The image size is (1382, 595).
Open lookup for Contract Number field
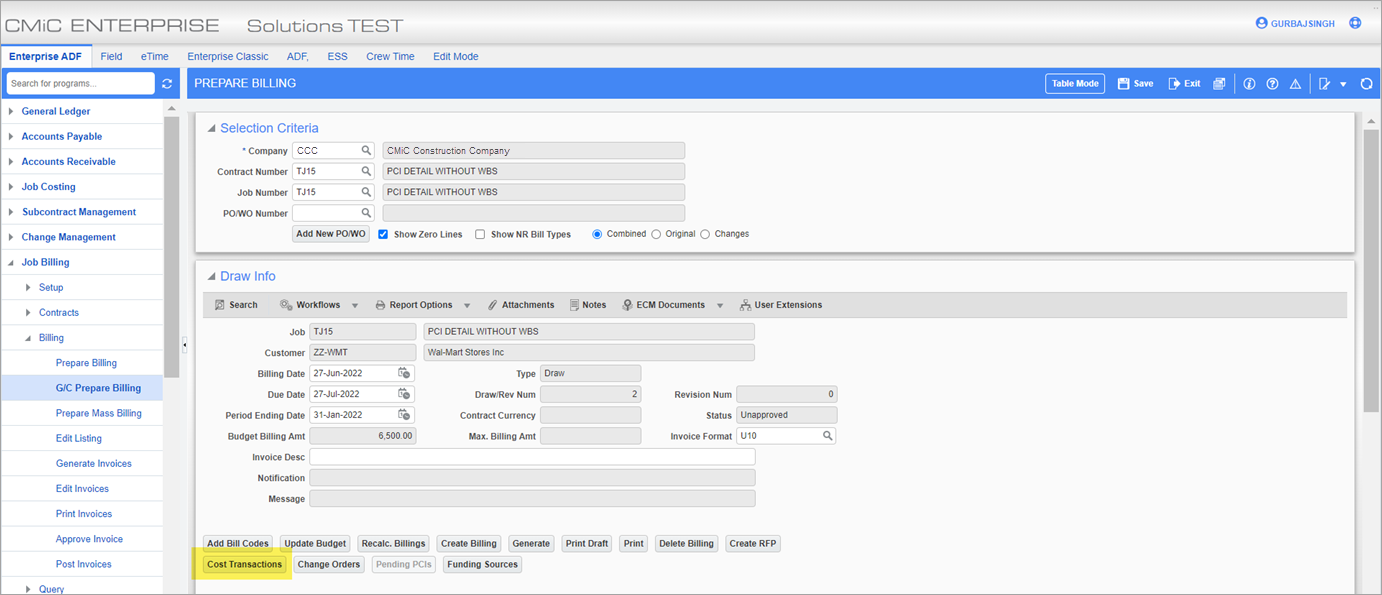(x=366, y=171)
